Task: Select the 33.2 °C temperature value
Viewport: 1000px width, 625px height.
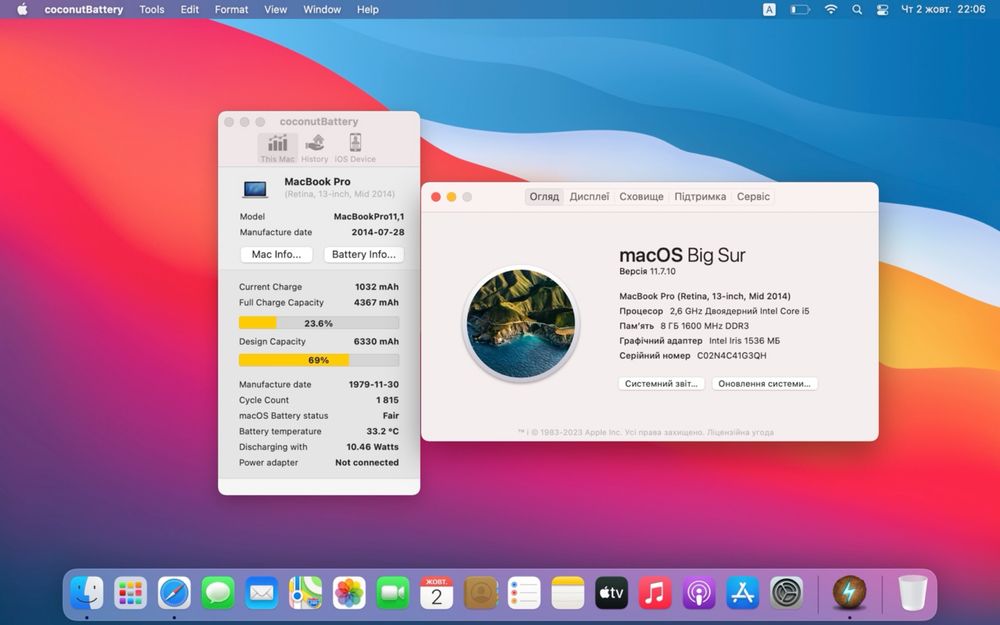Action: pos(383,431)
